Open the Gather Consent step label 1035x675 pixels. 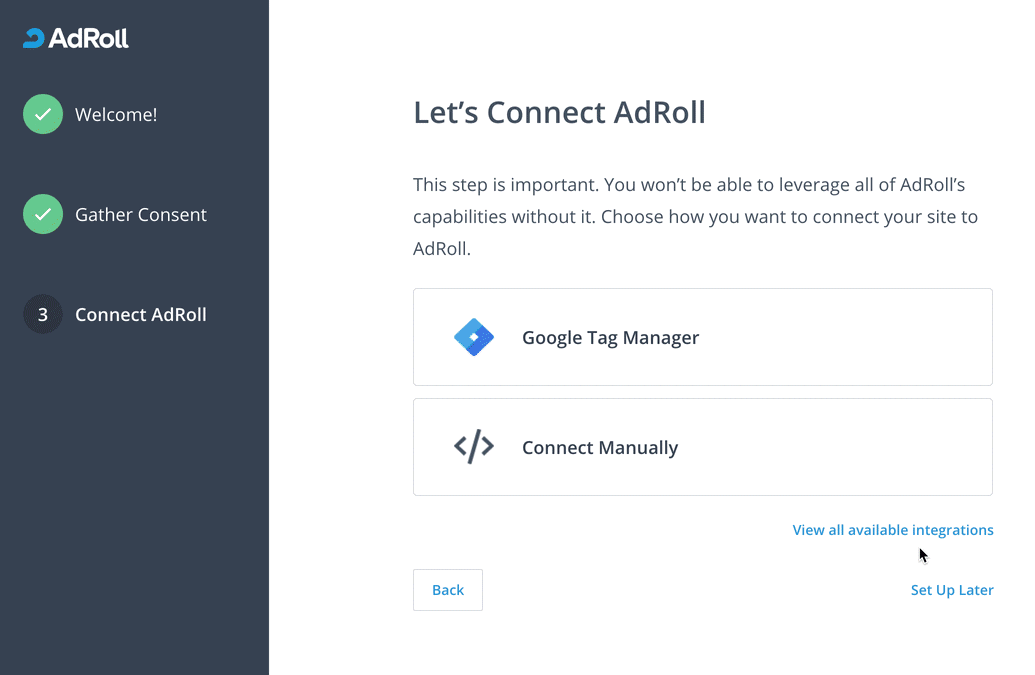141,215
